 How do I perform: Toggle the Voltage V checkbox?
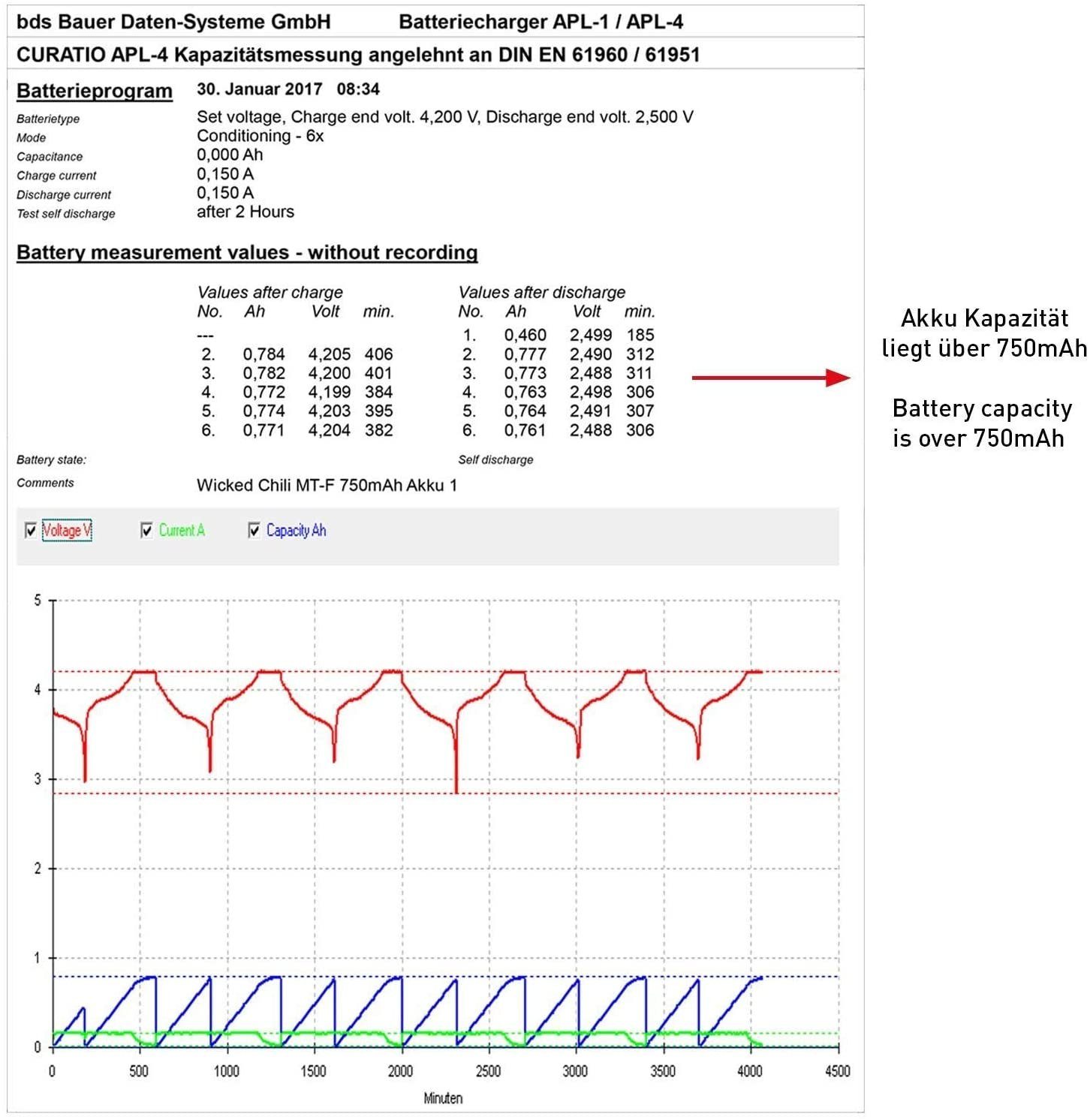pyautogui.click(x=31, y=531)
